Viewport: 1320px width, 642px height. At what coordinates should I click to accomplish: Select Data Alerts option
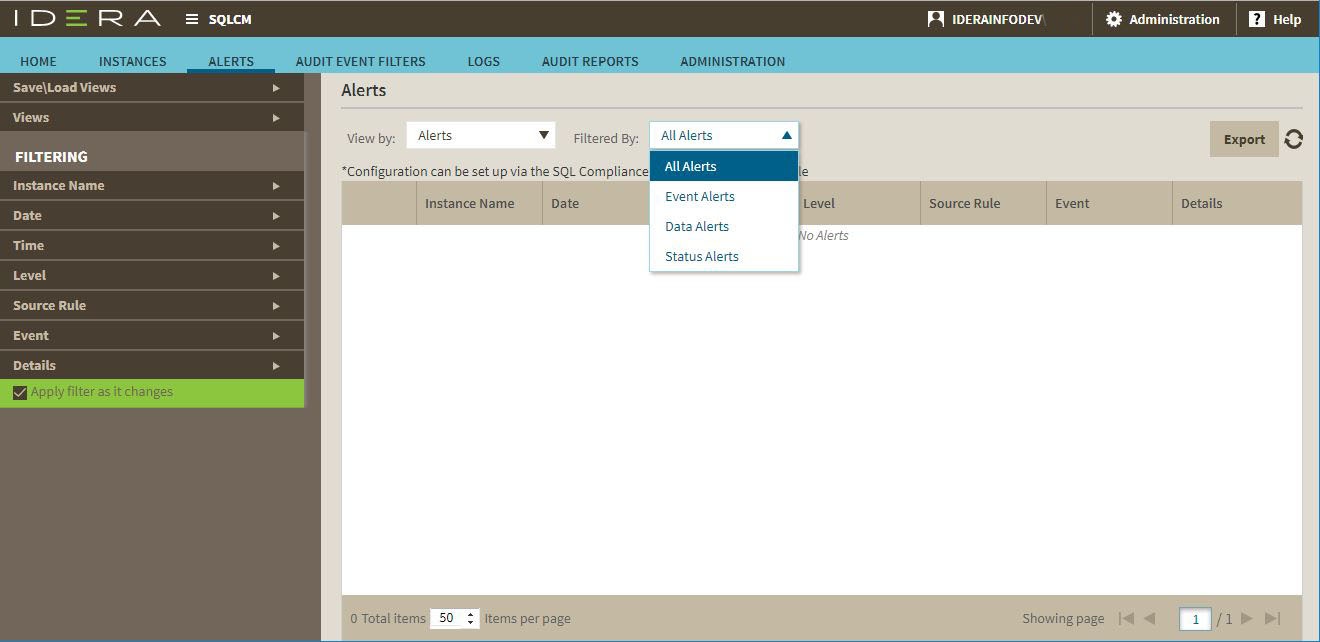[x=724, y=226]
